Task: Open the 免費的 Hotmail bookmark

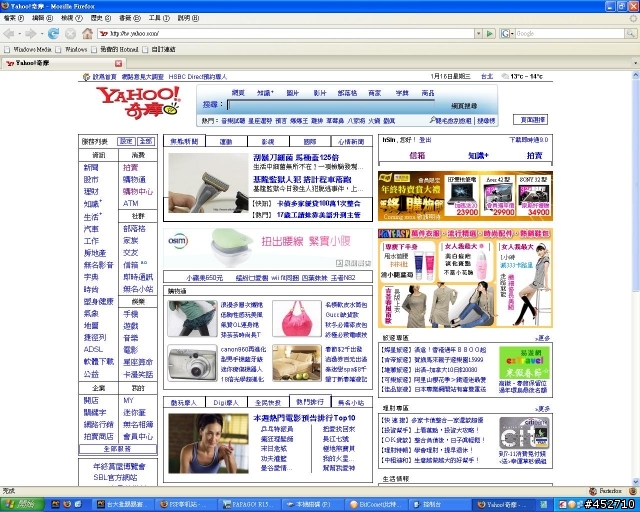Action: click(x=115, y=49)
